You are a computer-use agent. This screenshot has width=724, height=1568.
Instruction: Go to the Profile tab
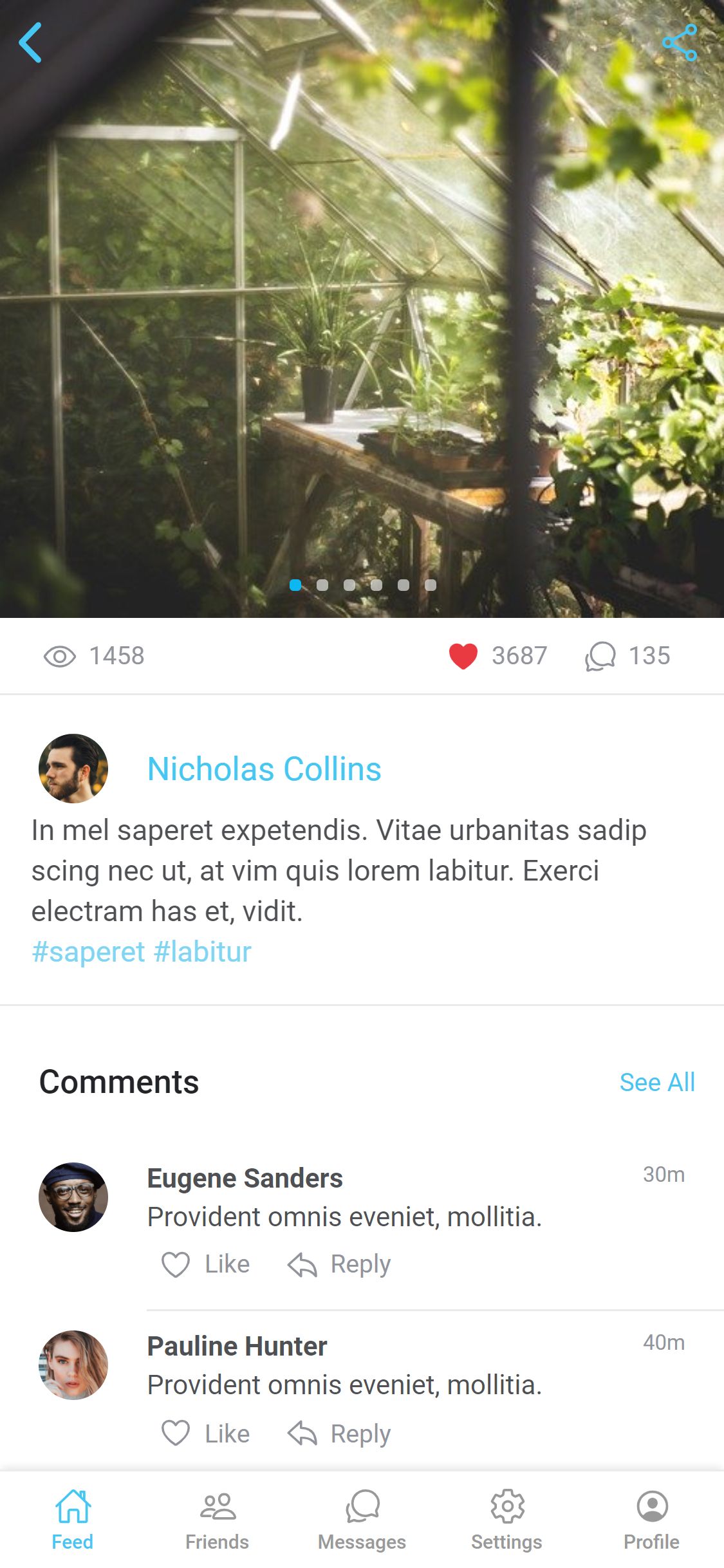652,1520
